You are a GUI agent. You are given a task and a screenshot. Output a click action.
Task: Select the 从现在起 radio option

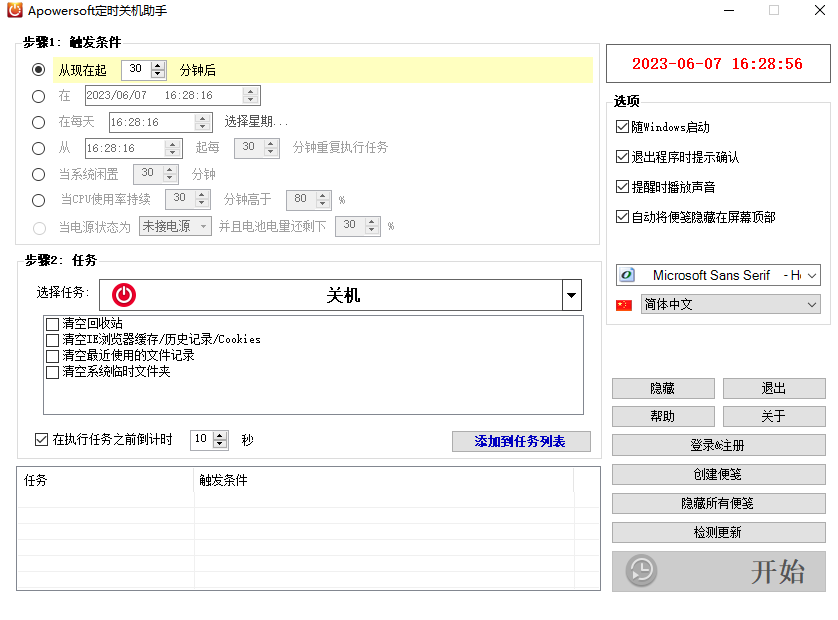38,69
